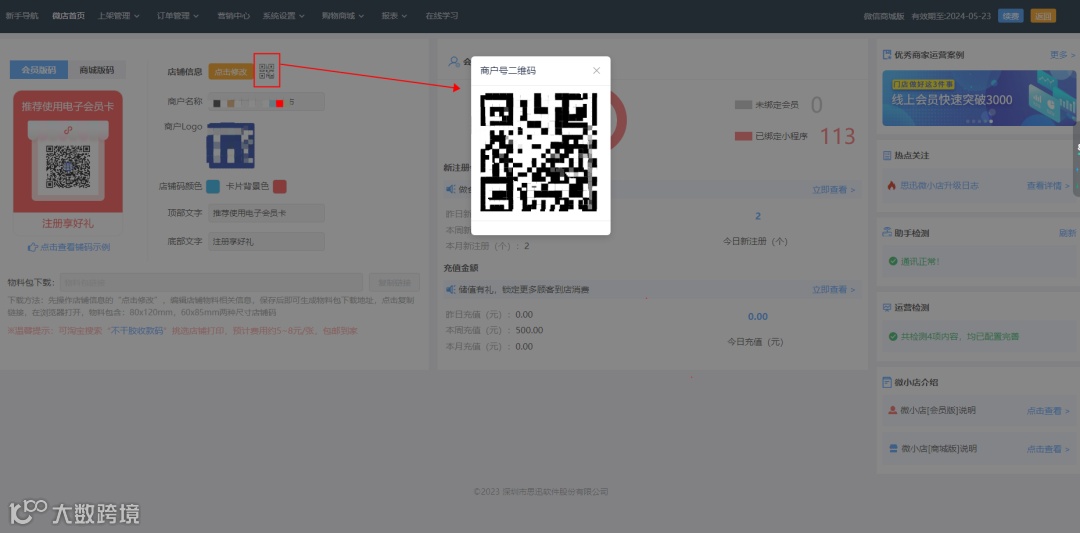
Task: Click the member person icon behind the dialog
Action: pyautogui.click(x=454, y=62)
